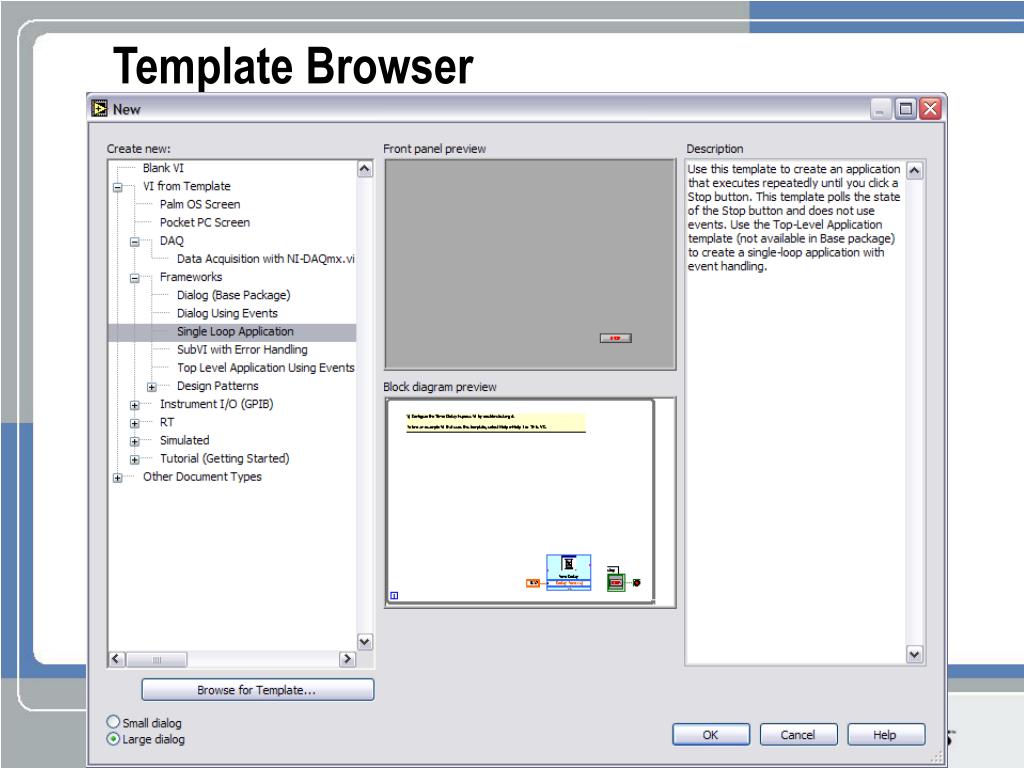Click the RT label
The width and height of the screenshot is (1024, 768).
click(167, 423)
